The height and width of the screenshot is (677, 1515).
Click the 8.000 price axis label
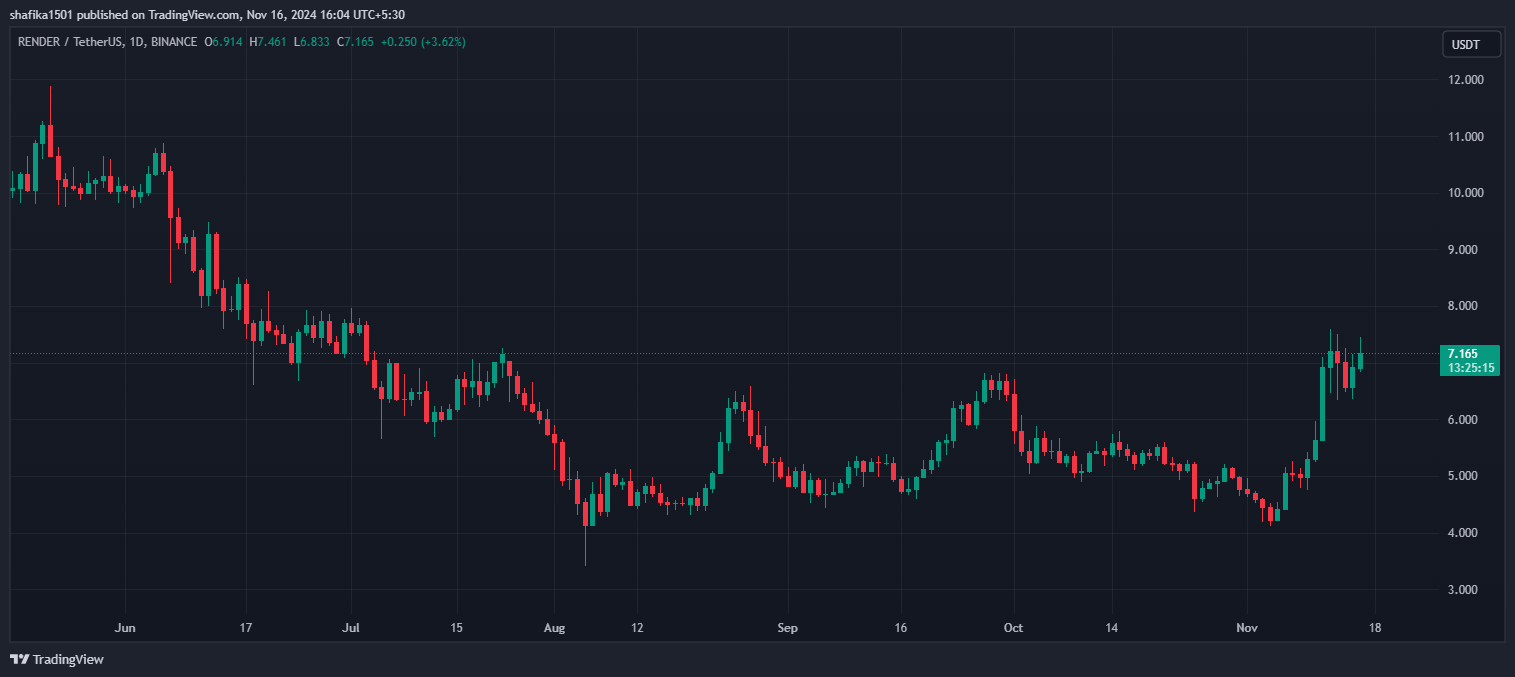tap(1464, 306)
